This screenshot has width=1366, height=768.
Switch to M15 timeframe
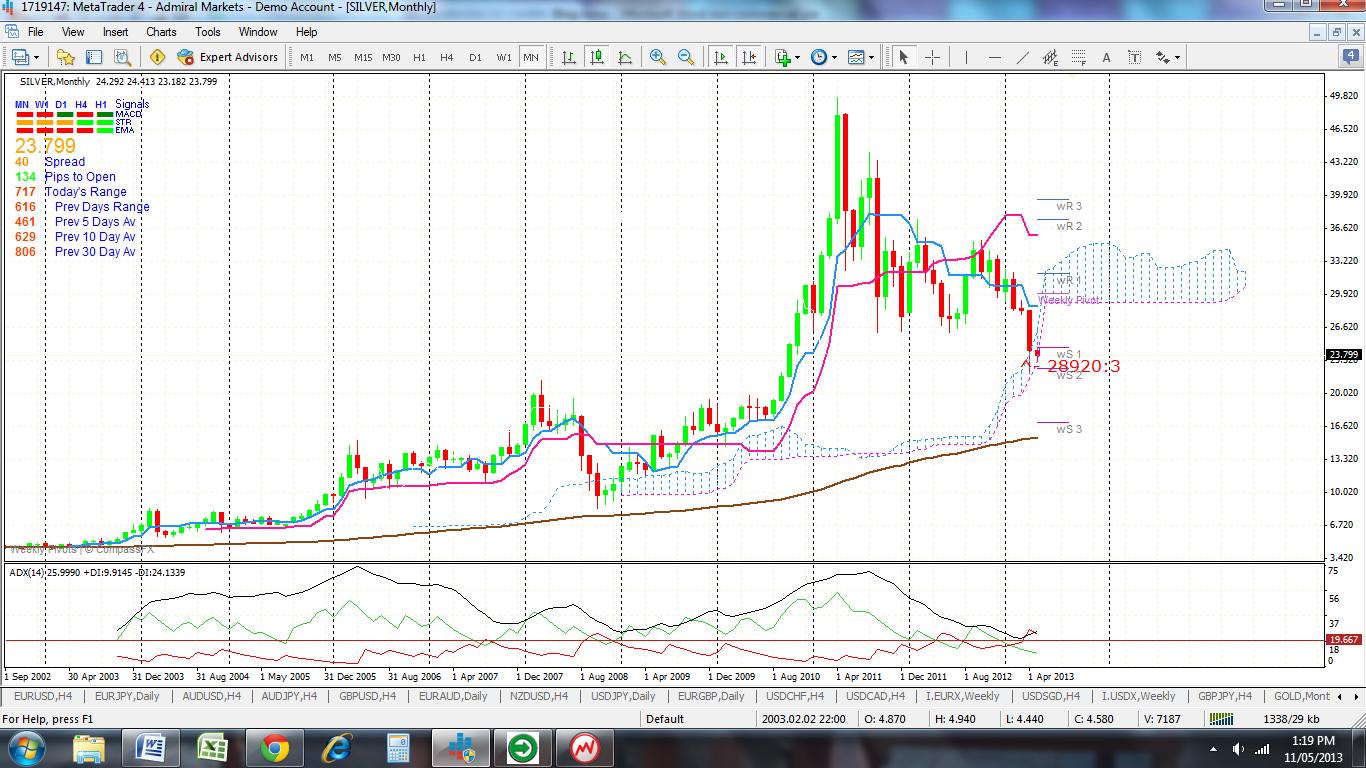[x=363, y=57]
